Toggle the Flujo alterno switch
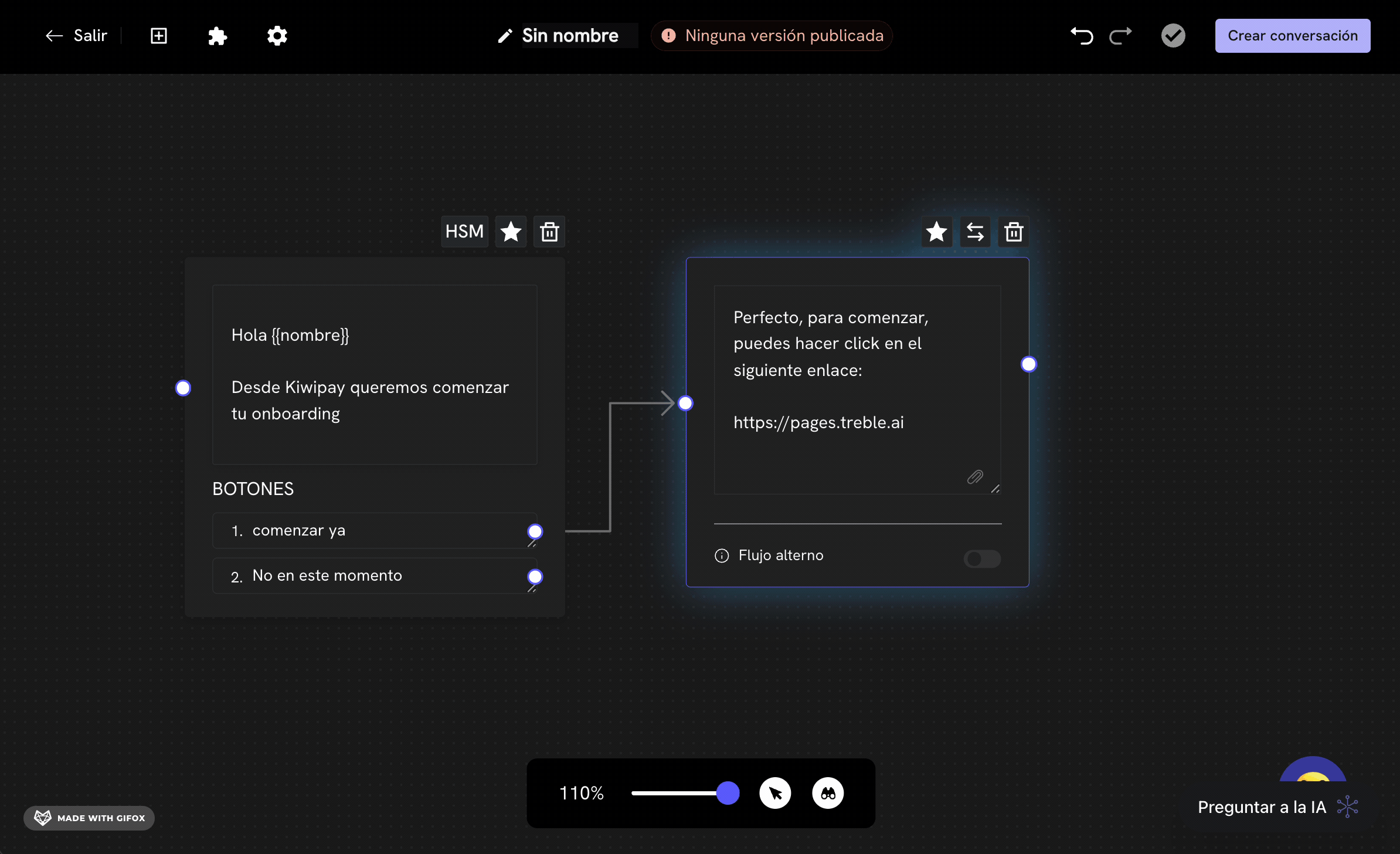Image resolution: width=1400 pixels, height=854 pixels. pos(982,558)
